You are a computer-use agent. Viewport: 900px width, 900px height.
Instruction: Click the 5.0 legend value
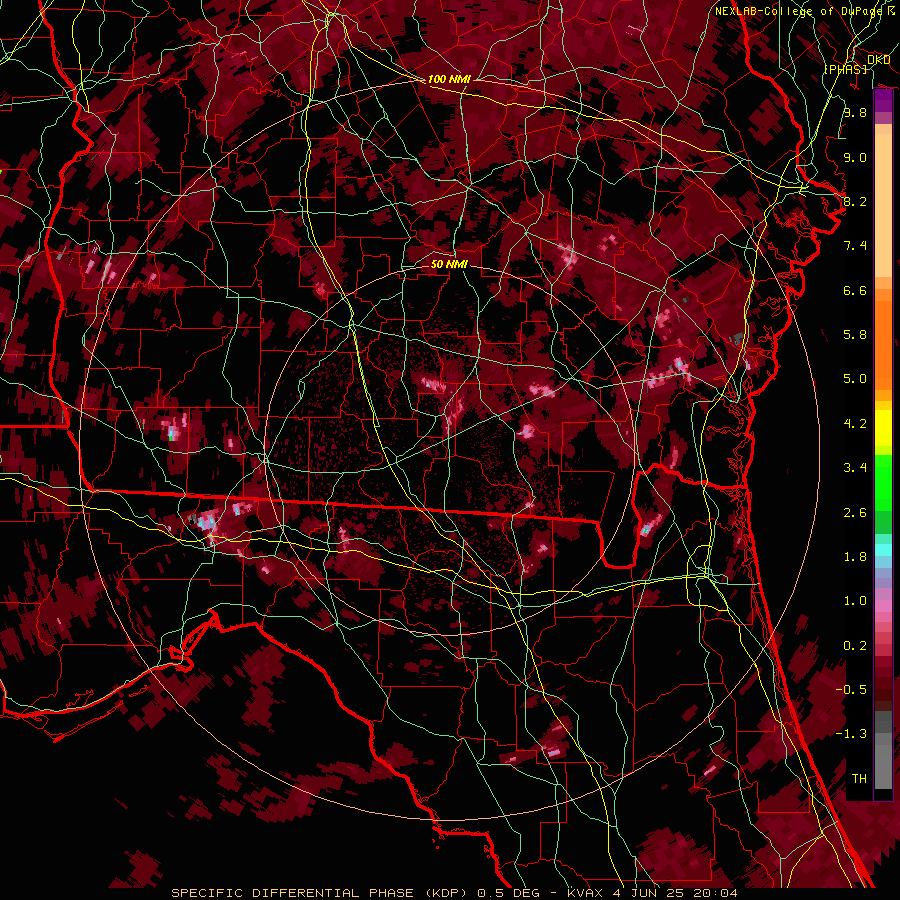pos(855,379)
